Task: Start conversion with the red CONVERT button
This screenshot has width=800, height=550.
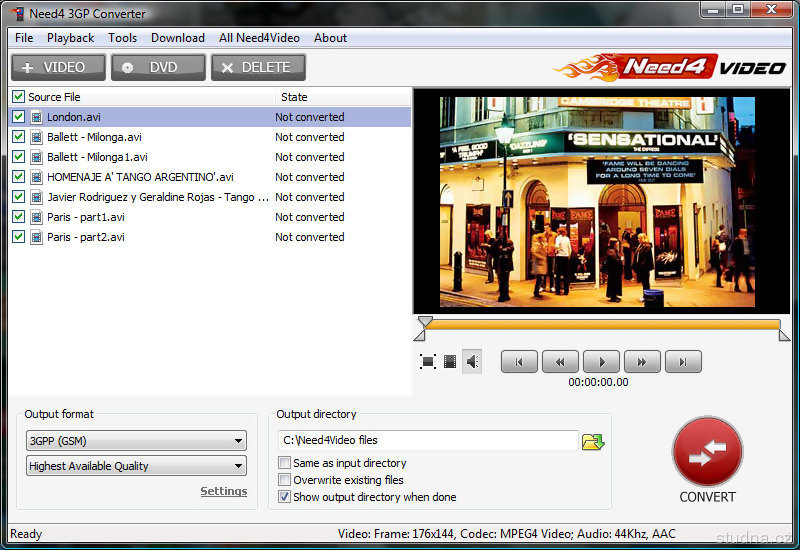Action: point(707,452)
